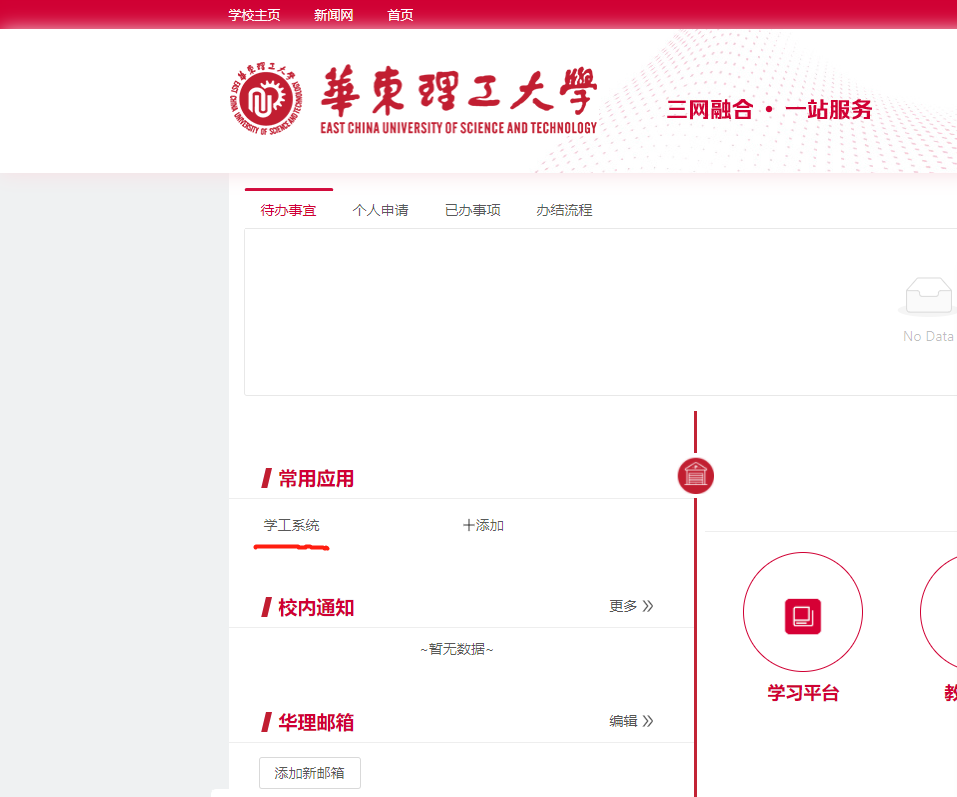Open 学校主页 in the top bar
The image size is (957, 797).
[254, 15]
